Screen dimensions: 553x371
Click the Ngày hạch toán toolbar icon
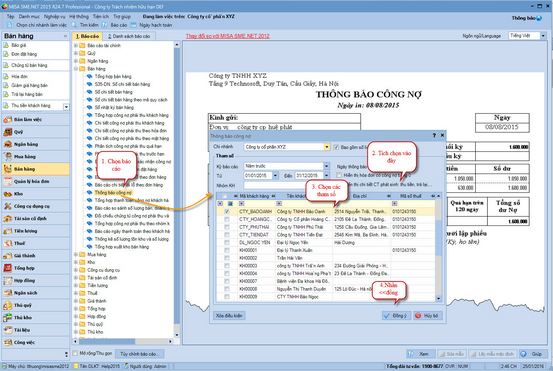coord(134,25)
